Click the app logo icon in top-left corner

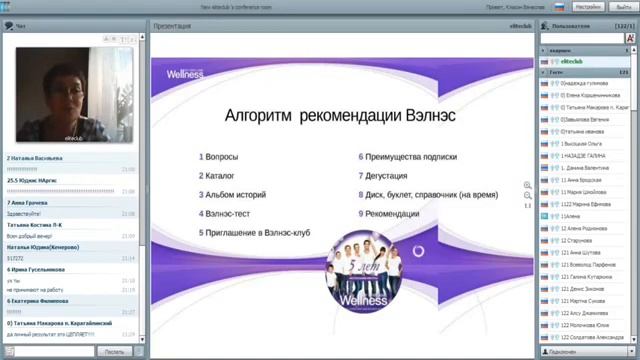5,6
